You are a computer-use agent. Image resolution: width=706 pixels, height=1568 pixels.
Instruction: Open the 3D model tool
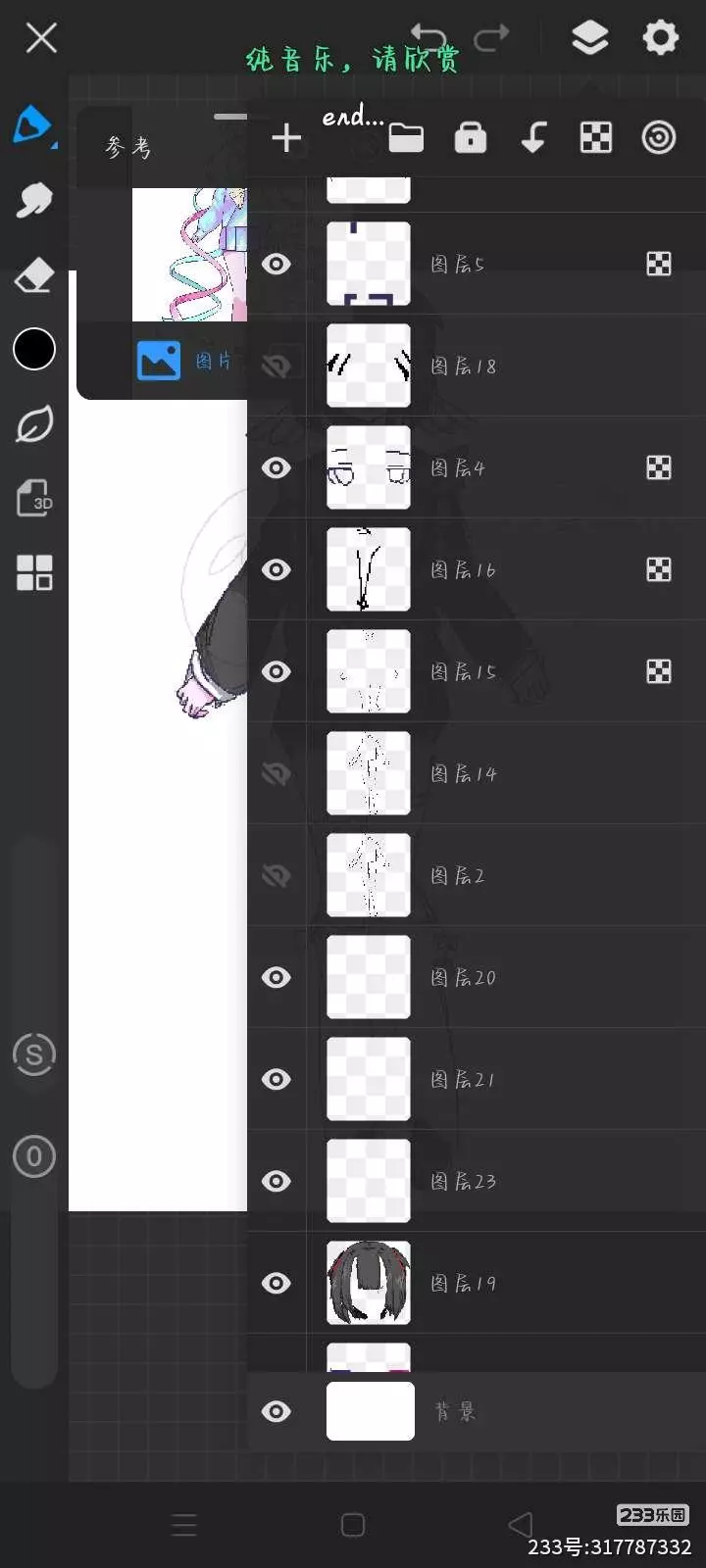(34, 498)
